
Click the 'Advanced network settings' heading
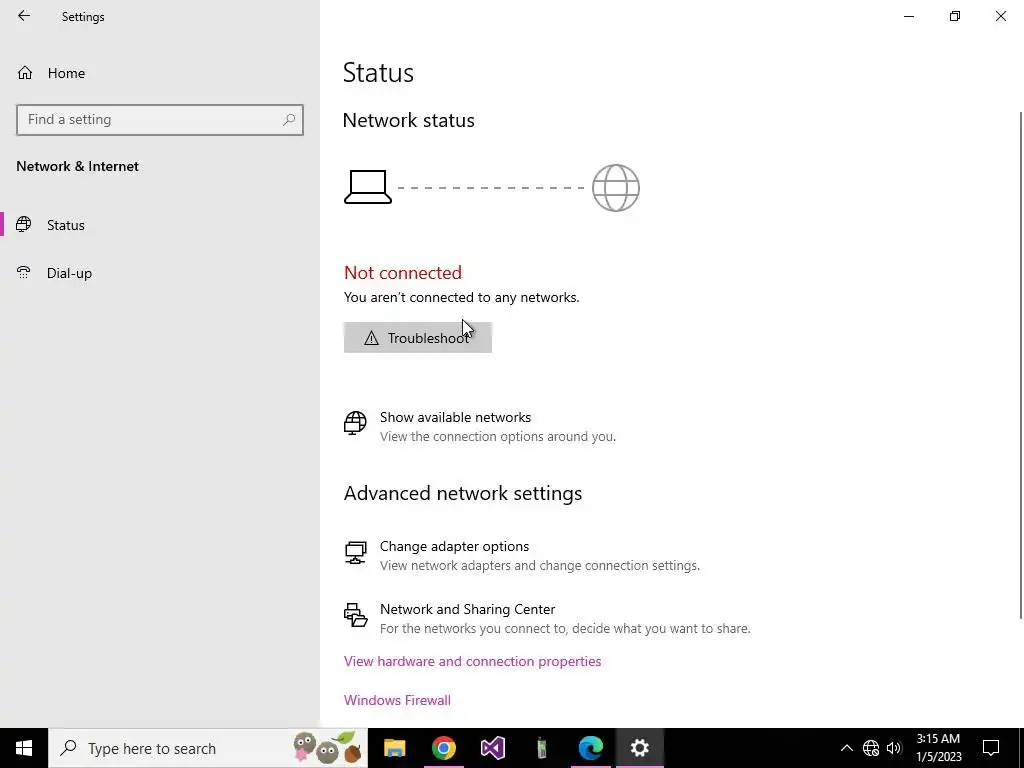point(463,493)
